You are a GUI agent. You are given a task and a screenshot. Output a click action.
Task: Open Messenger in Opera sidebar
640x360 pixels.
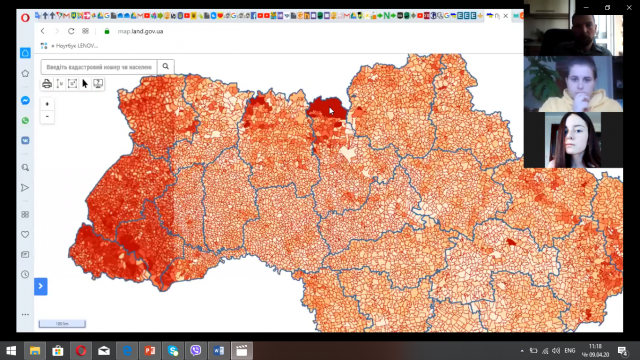point(25,100)
